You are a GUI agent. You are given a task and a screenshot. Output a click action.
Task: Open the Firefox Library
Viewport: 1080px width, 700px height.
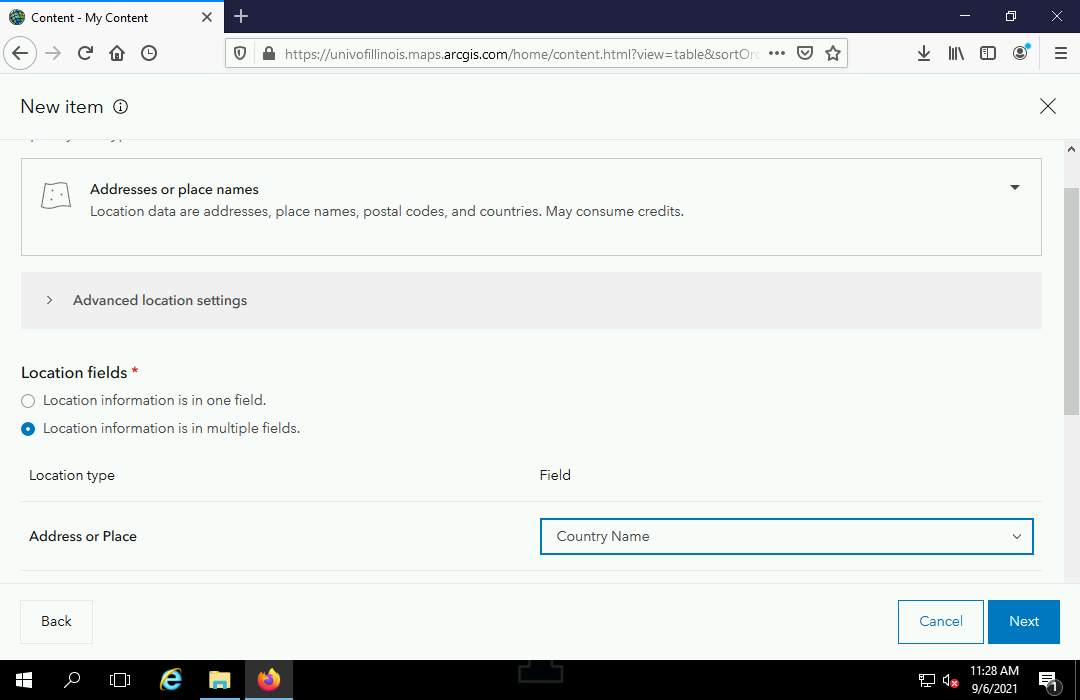(x=956, y=52)
